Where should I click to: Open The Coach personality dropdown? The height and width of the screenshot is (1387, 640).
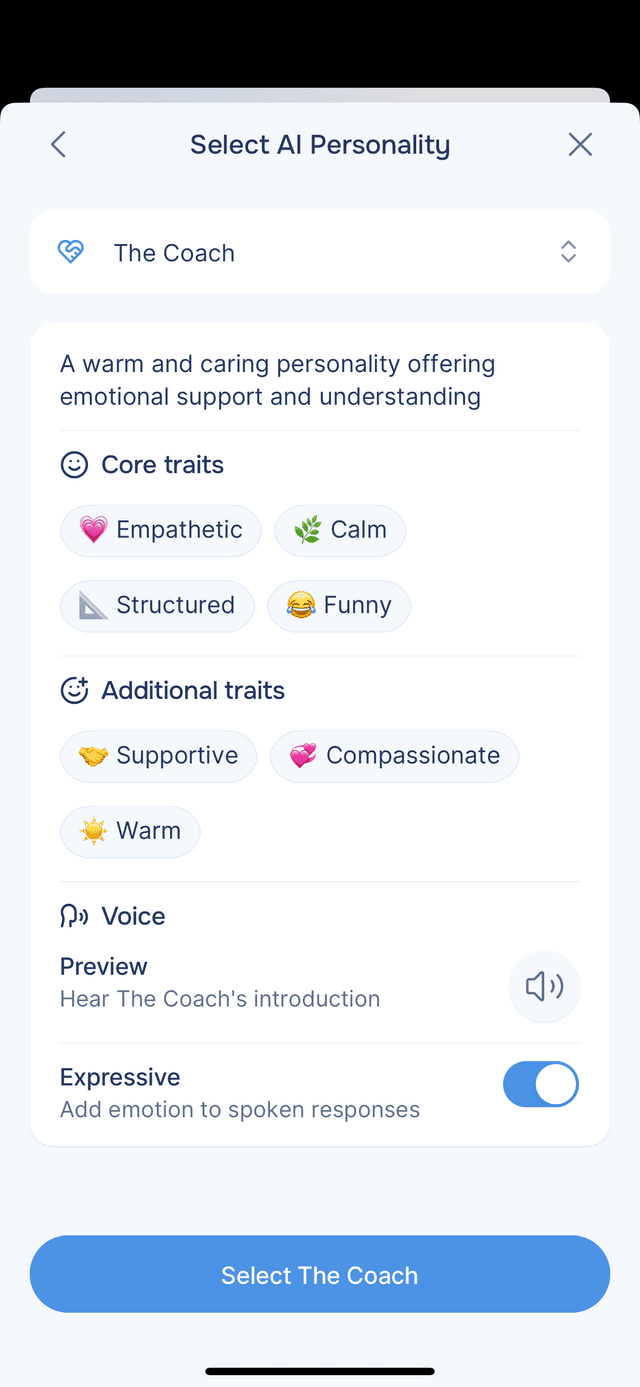pos(320,251)
